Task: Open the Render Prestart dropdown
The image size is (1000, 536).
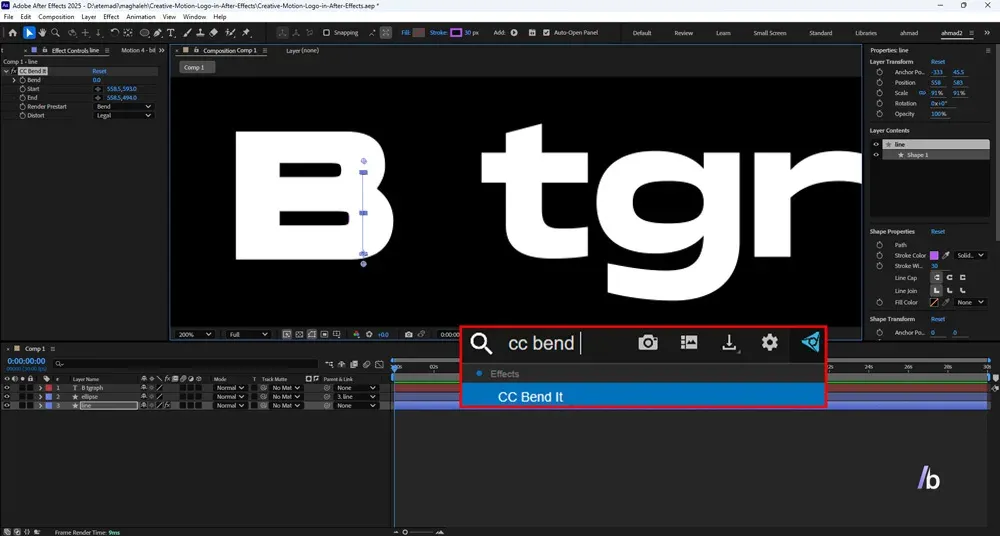Action: [124, 107]
